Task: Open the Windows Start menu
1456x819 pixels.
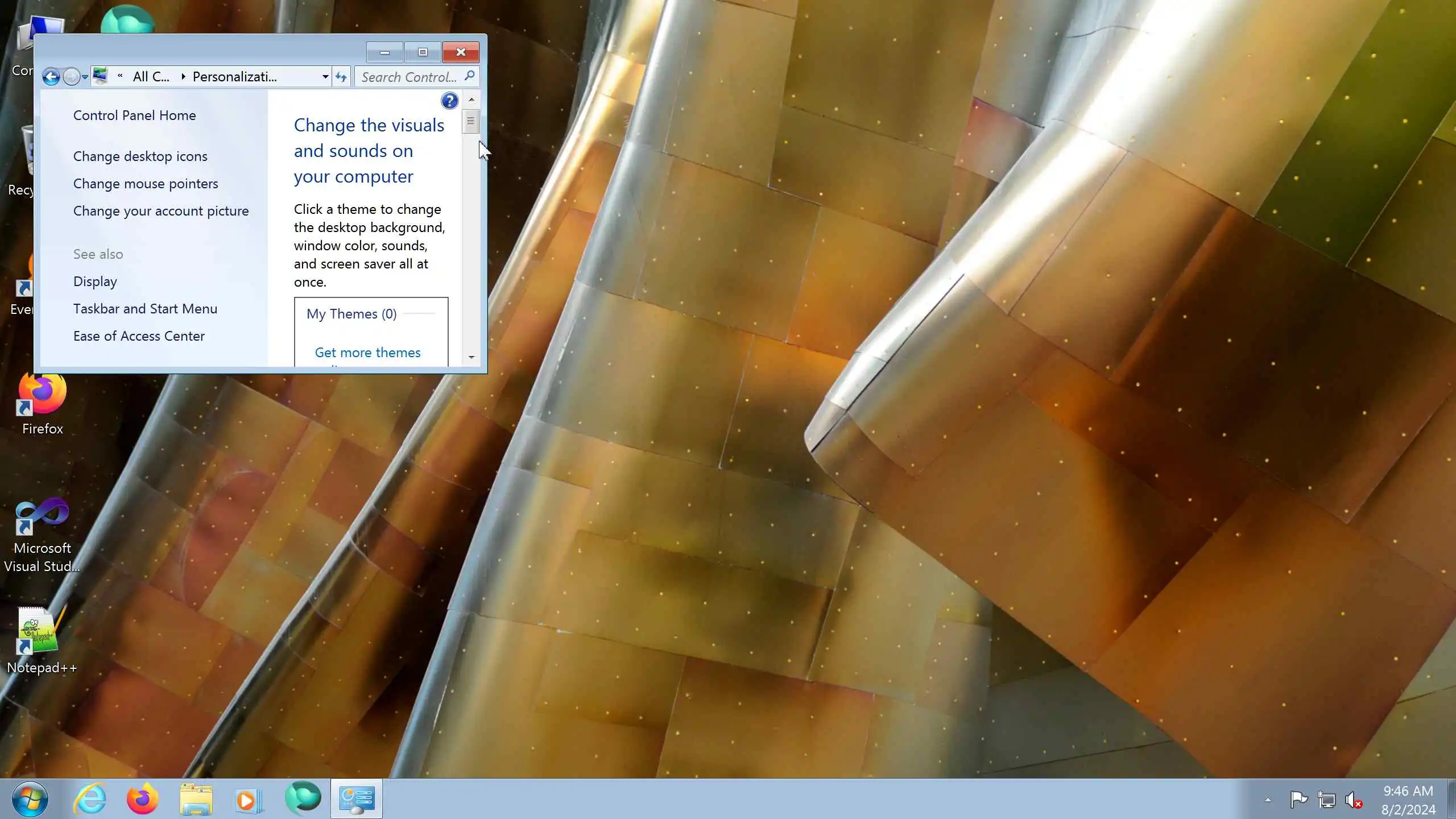Action: tap(30, 799)
